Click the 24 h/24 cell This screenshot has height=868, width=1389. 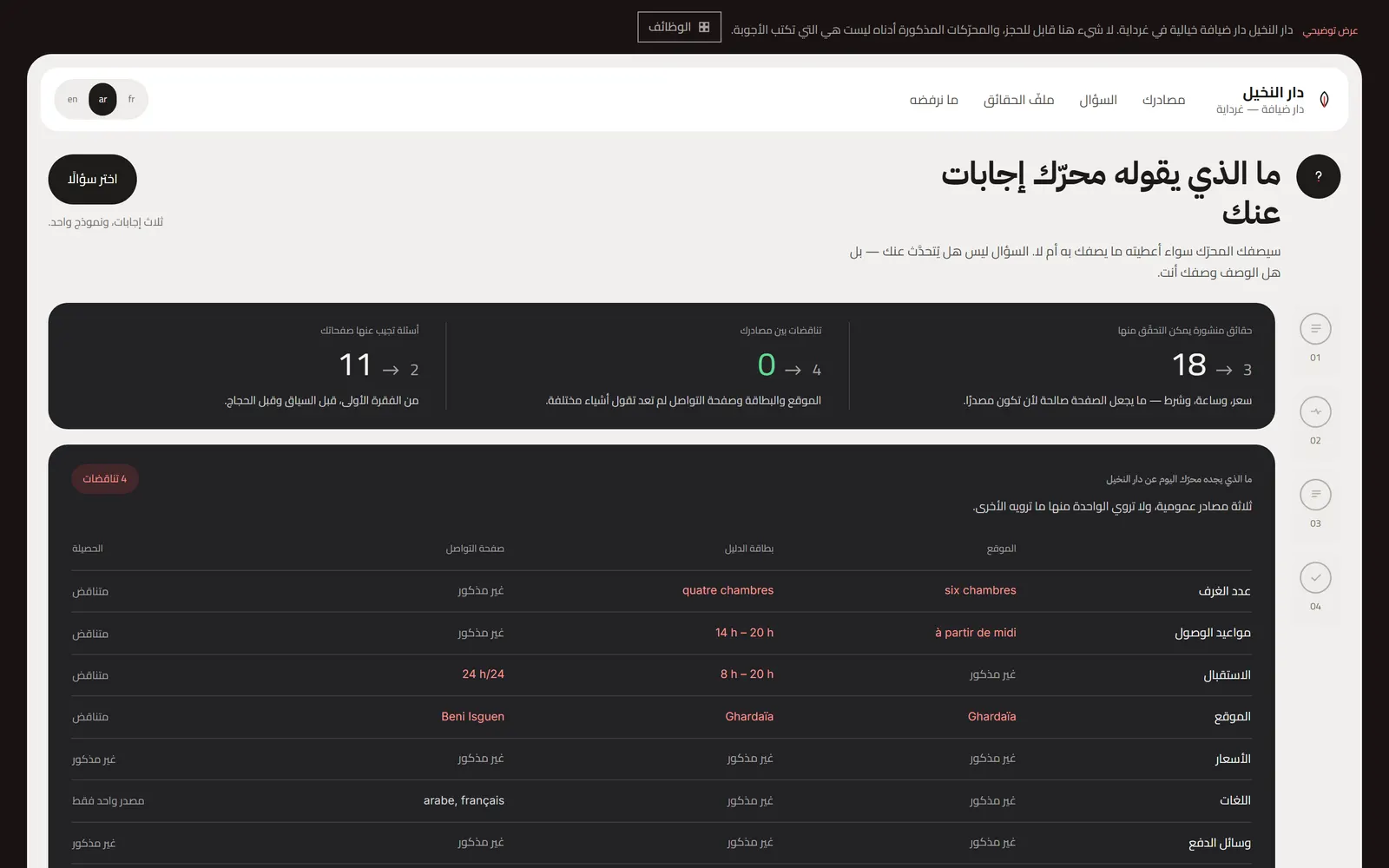pyautogui.click(x=483, y=674)
